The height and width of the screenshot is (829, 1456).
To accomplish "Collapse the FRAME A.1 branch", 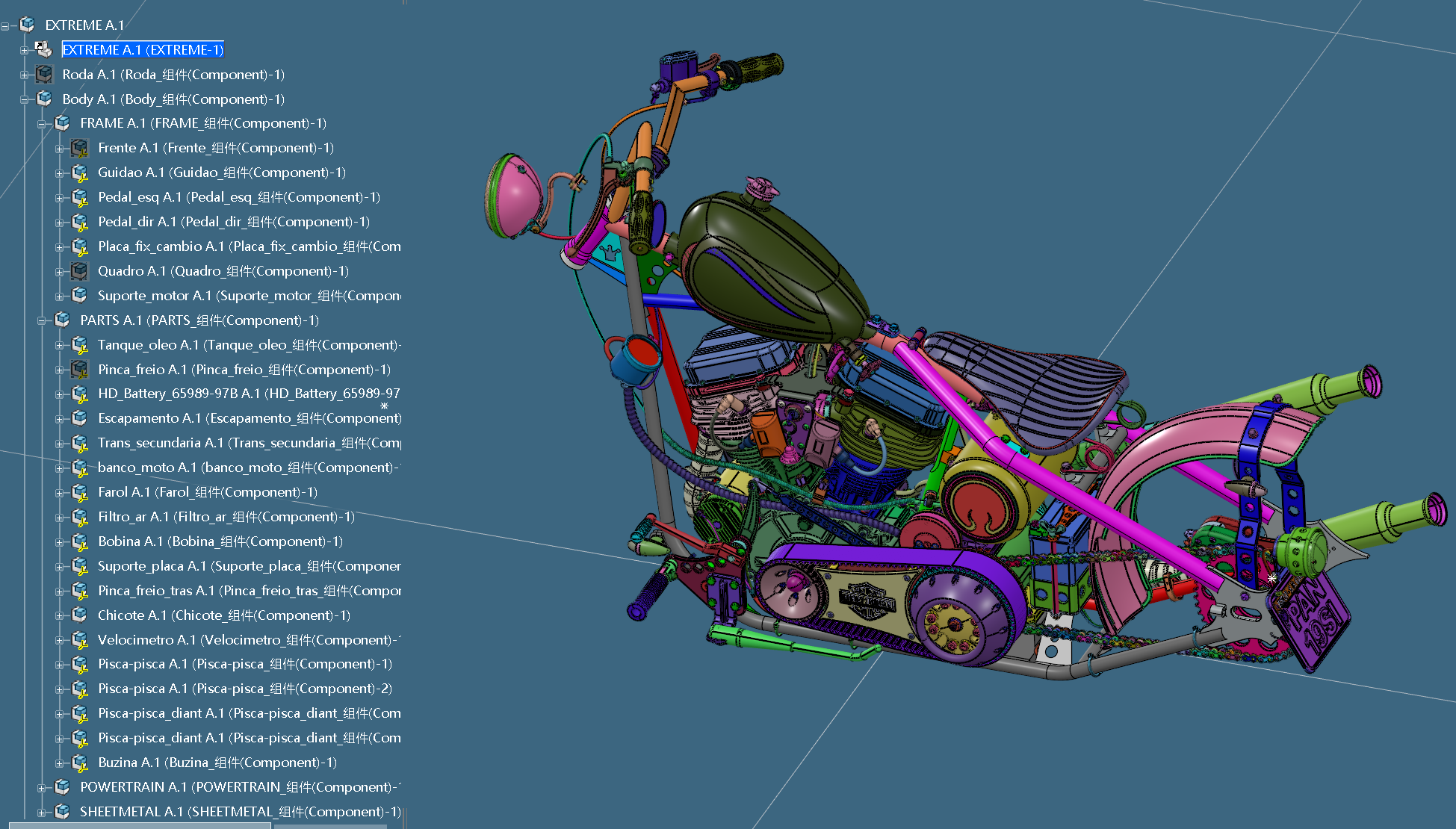I will (42, 124).
